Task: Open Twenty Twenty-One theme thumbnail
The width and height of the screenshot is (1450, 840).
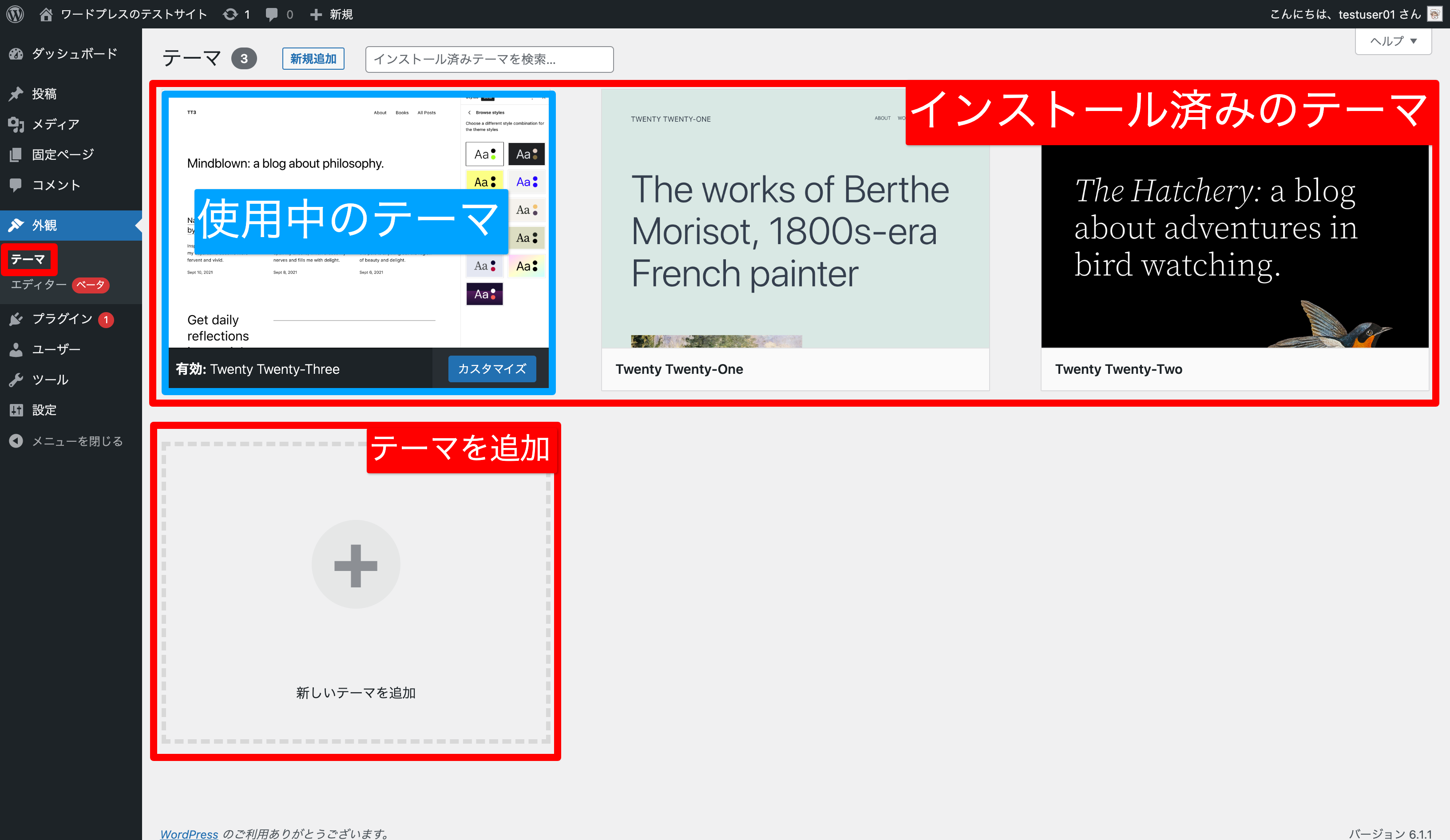Action: click(795, 218)
